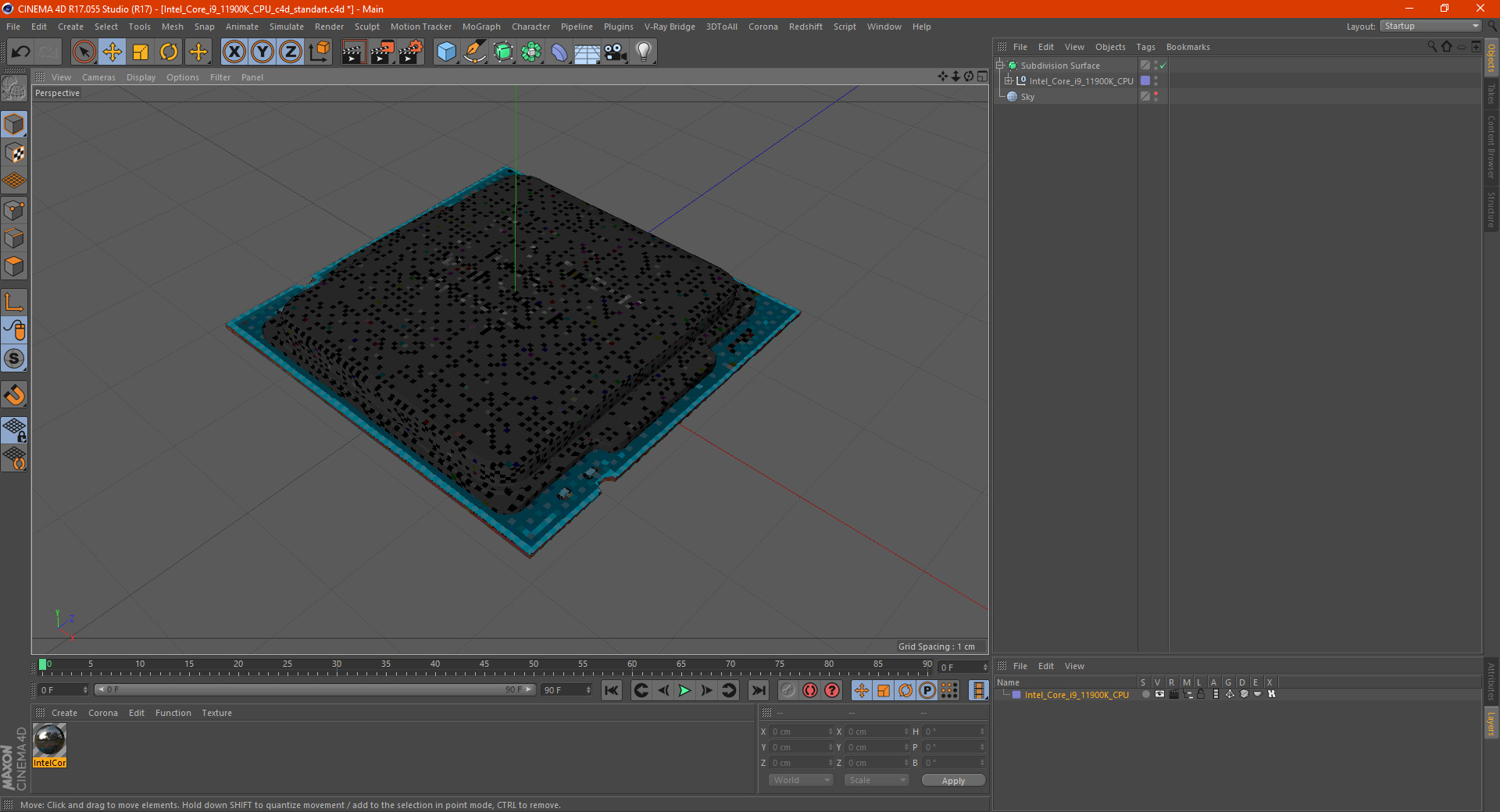Switch to Points mode
Viewport: 1500px width, 812px height.
tap(14, 210)
